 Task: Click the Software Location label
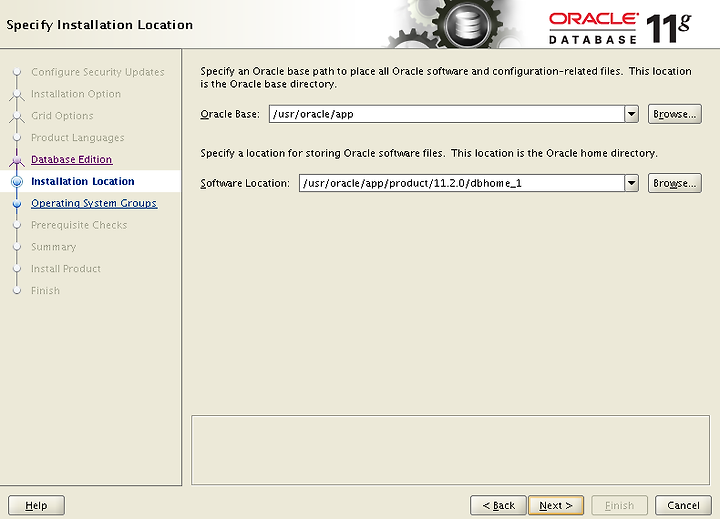tap(245, 183)
